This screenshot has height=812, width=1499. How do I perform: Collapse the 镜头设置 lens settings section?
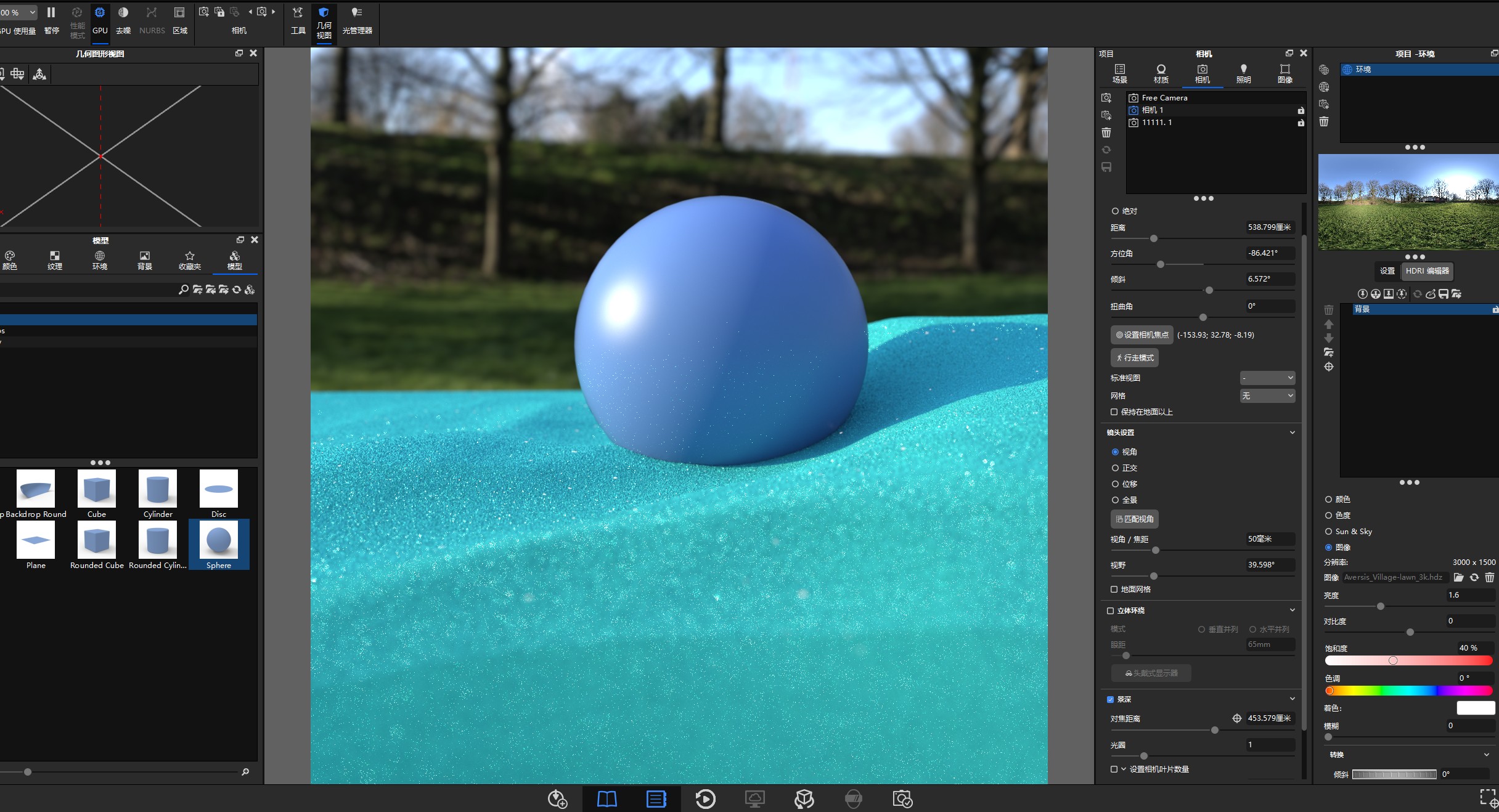(1292, 432)
